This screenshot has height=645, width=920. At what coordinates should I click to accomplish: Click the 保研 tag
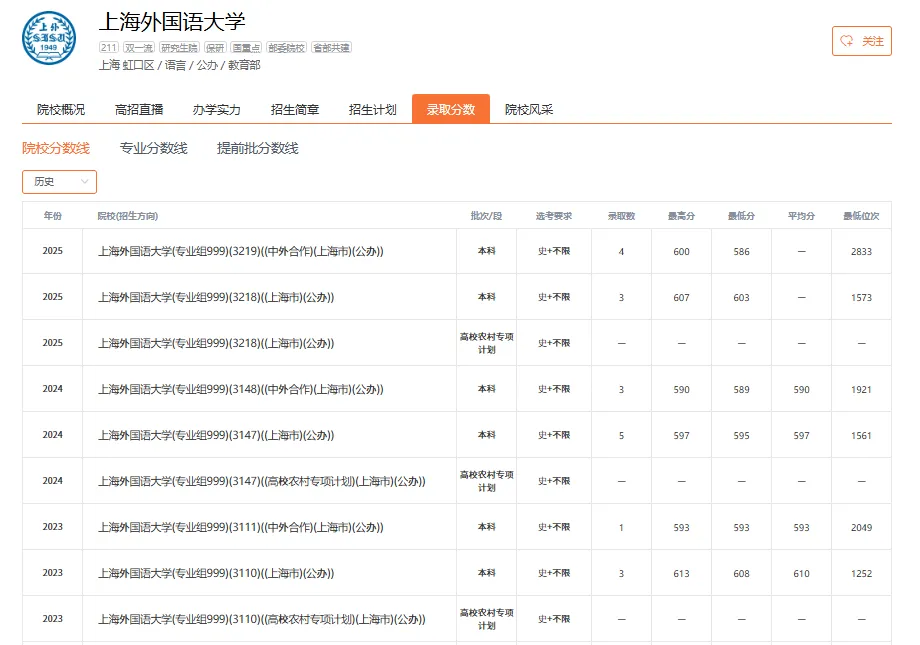pos(215,48)
